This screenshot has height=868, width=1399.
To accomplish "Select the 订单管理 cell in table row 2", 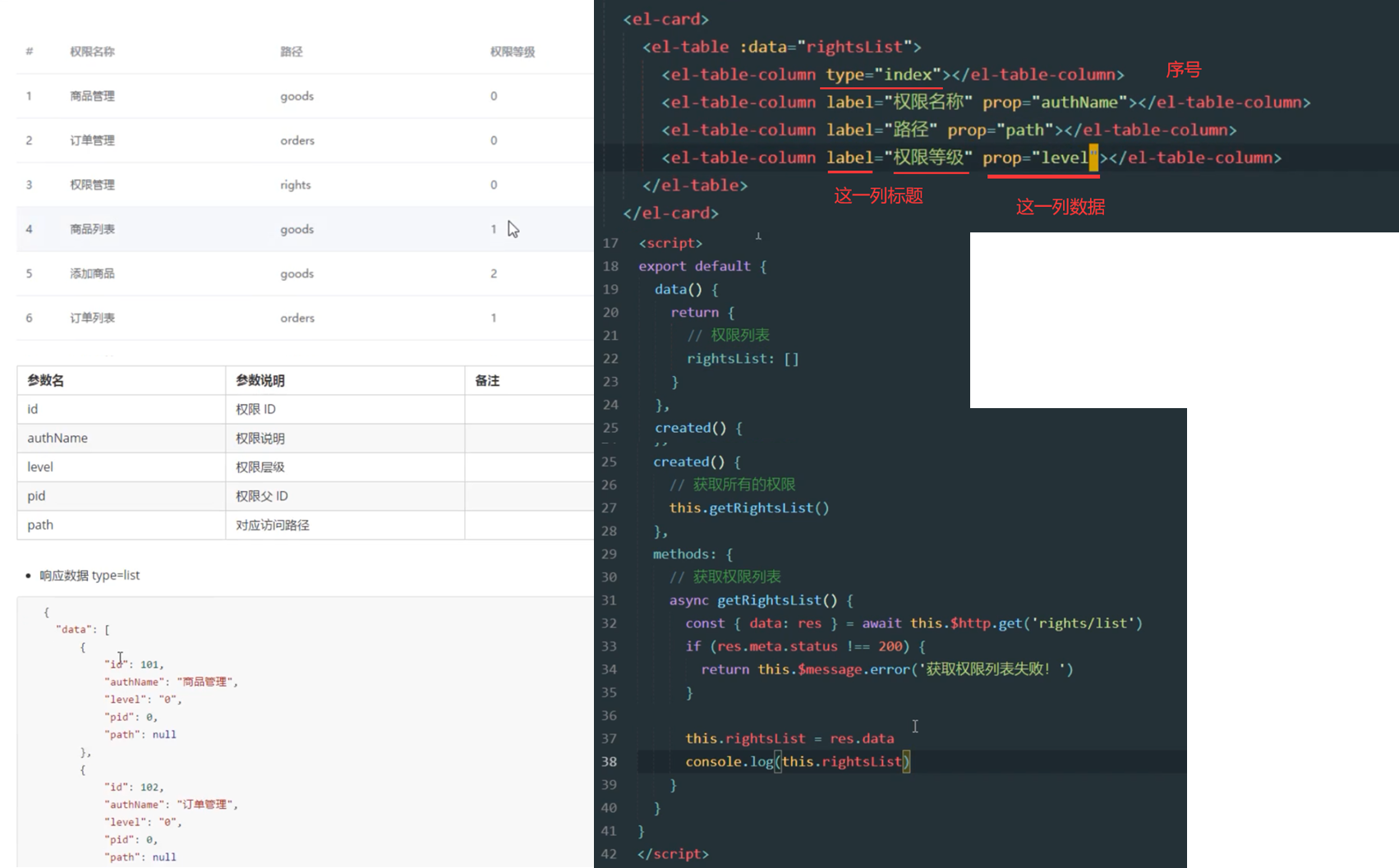I will [92, 140].
